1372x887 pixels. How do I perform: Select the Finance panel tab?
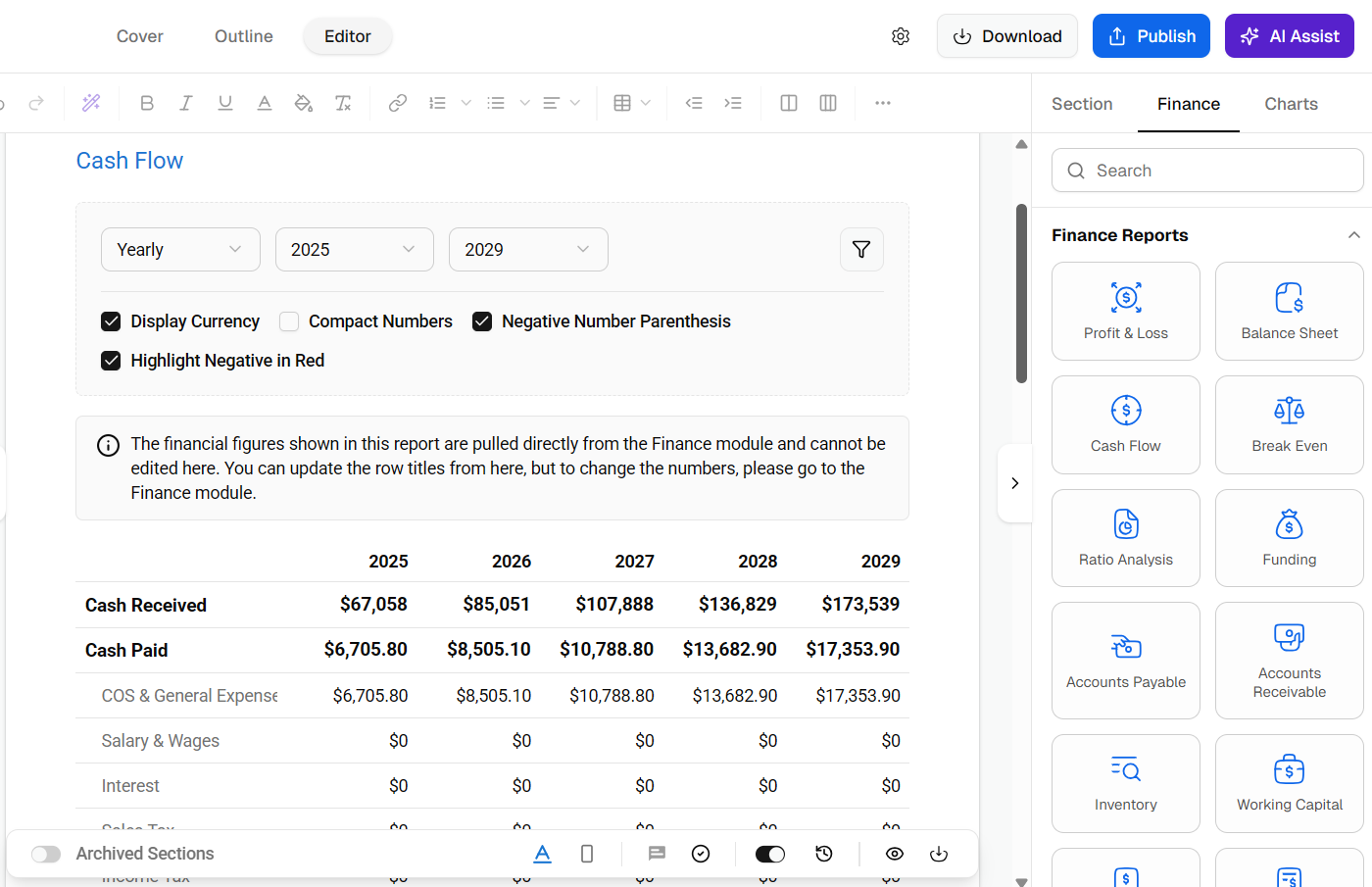[1189, 104]
